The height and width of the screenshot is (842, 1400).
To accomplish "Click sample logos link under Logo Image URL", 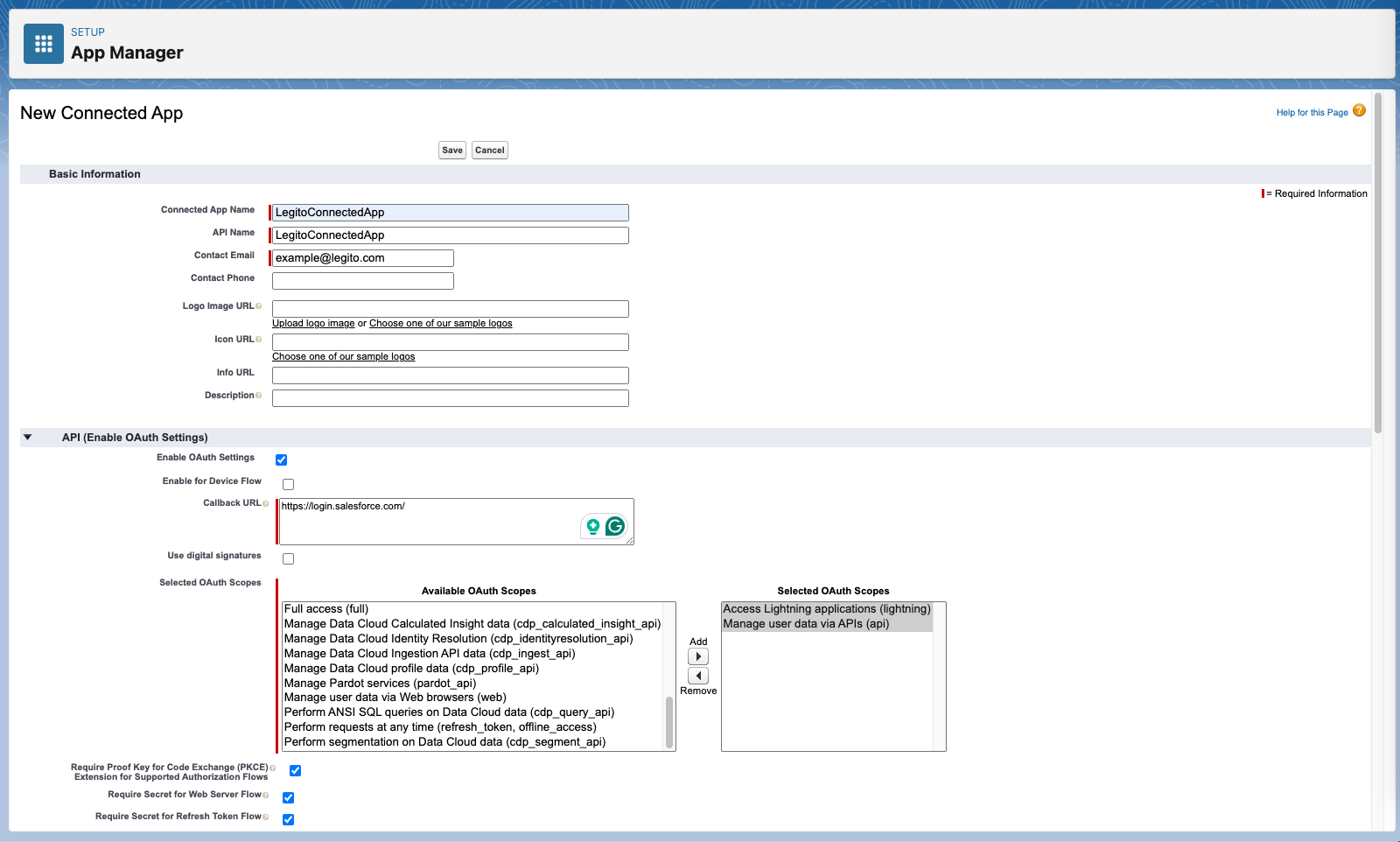I will [441, 324].
